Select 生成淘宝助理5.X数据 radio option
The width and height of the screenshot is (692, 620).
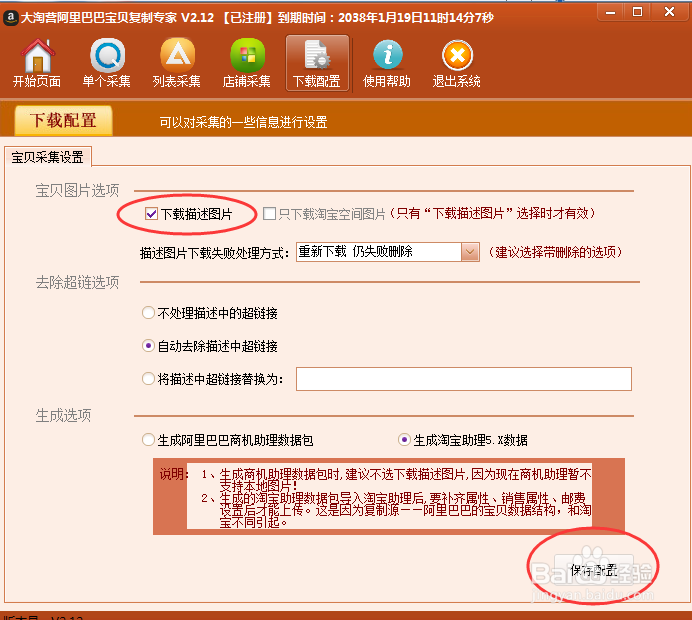[x=404, y=440]
